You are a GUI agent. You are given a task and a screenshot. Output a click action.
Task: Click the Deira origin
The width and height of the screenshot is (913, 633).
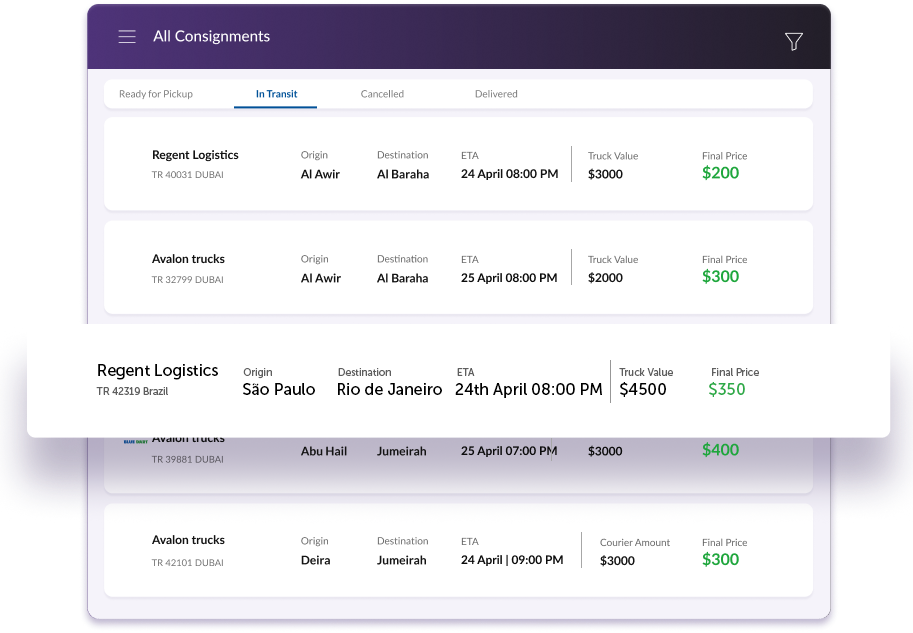tap(316, 560)
